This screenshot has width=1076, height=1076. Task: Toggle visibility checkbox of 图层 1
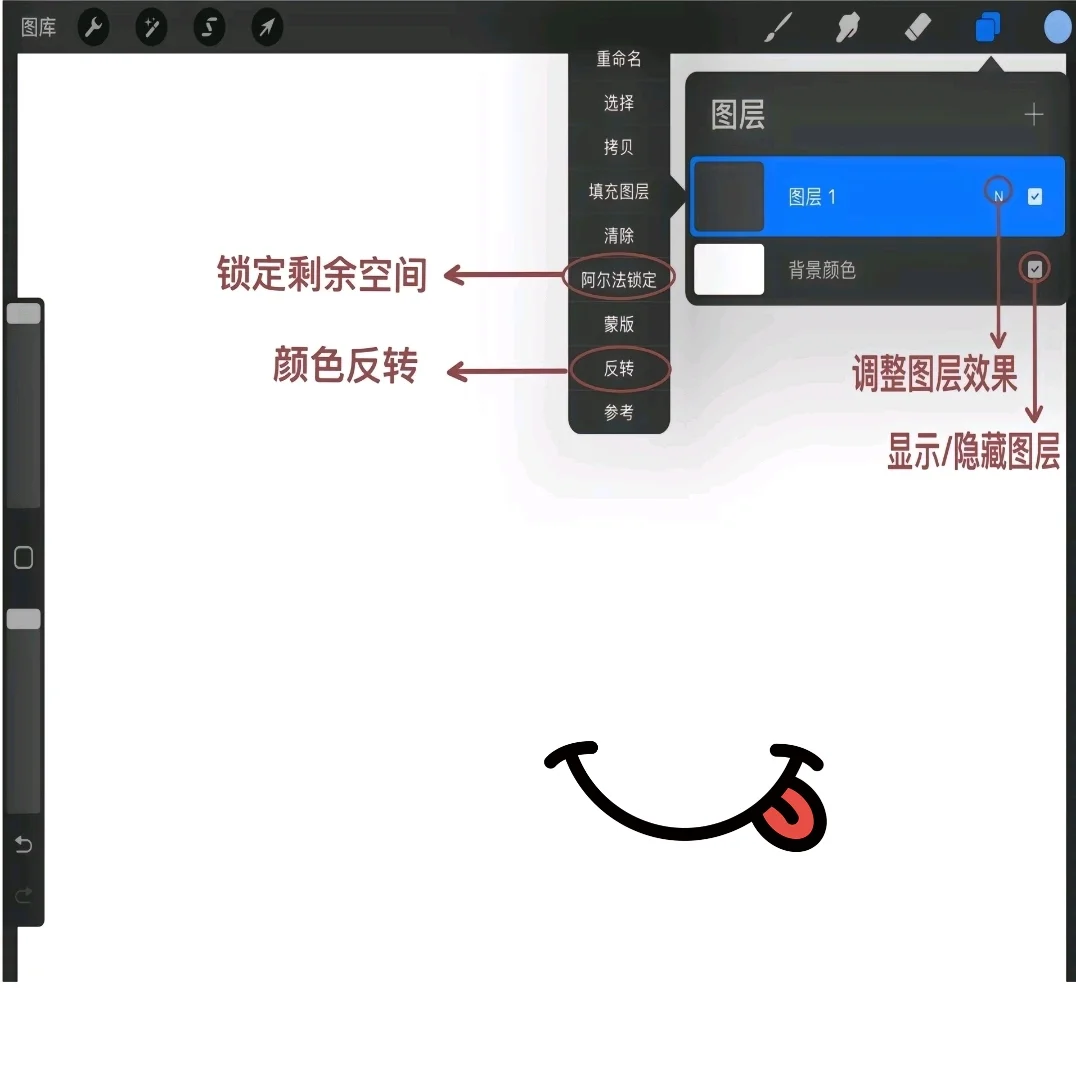pos(1035,197)
